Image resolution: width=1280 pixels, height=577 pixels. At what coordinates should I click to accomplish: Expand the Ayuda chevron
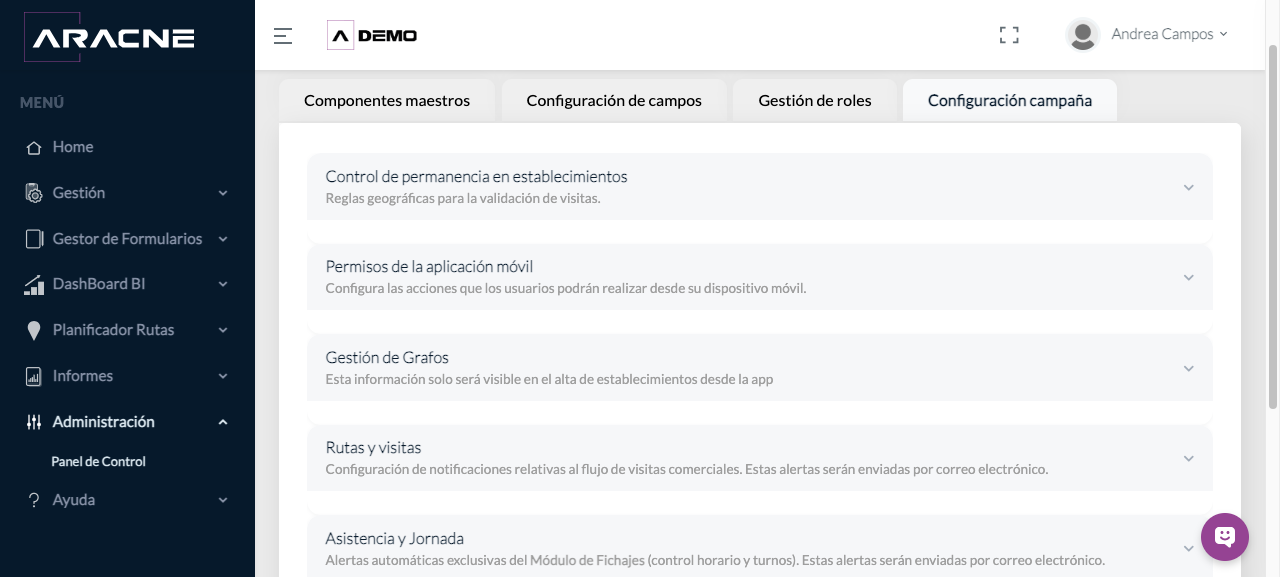223,500
